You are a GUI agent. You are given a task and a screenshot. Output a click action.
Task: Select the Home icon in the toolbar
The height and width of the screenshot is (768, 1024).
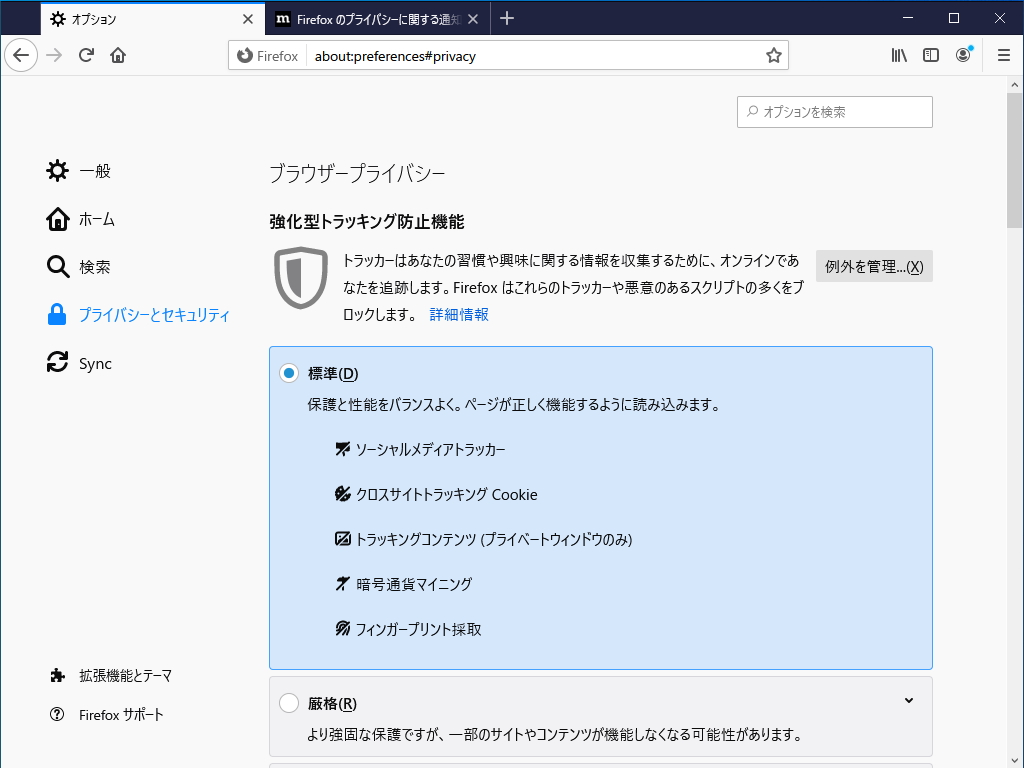tap(118, 55)
